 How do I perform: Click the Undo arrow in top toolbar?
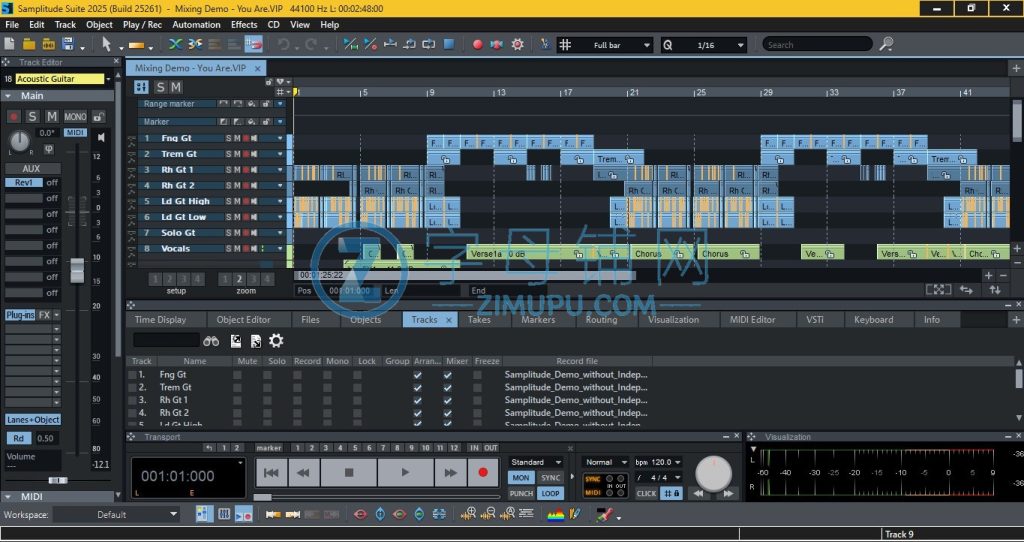pyautogui.click(x=284, y=45)
